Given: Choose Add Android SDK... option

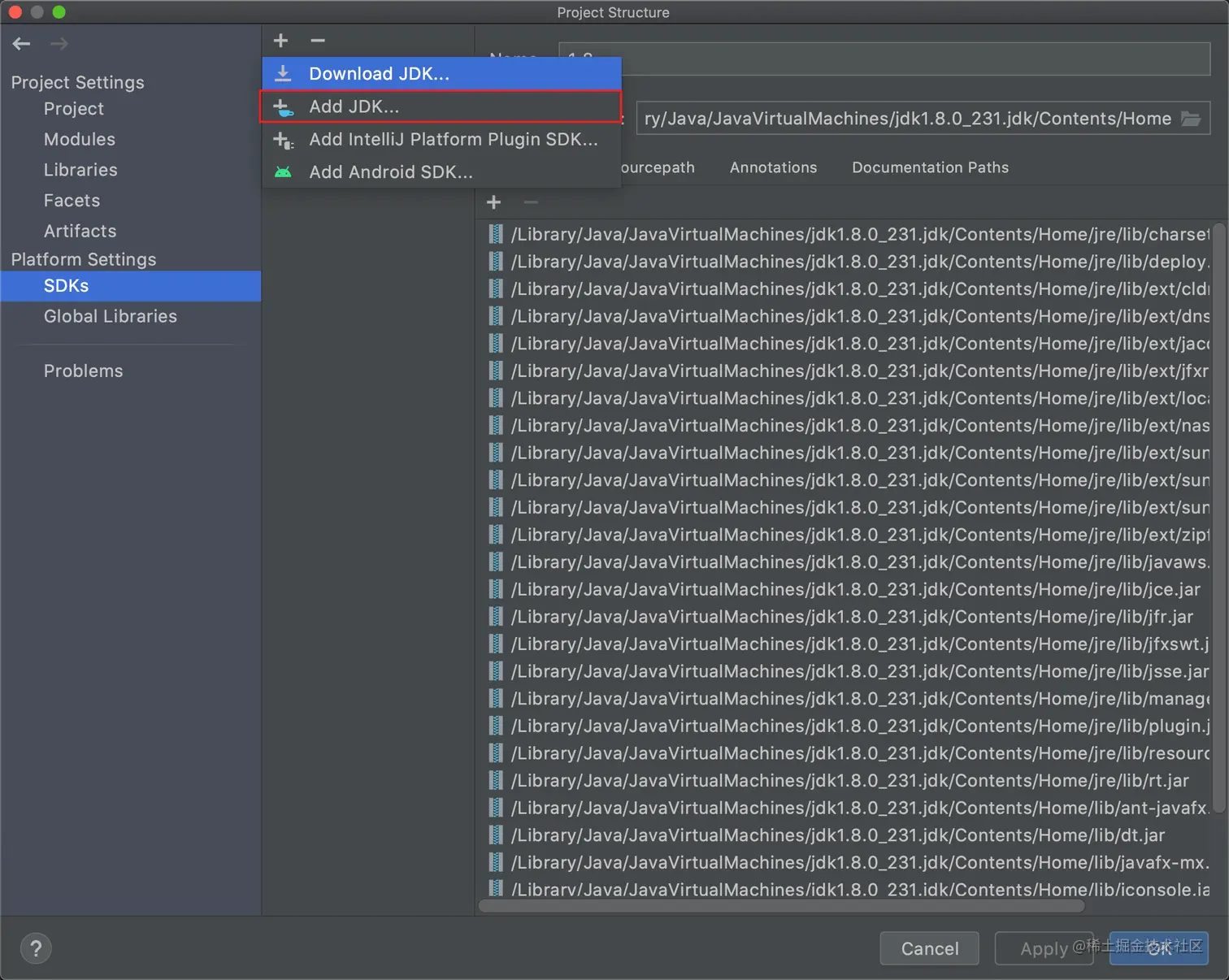Looking at the screenshot, I should [441, 172].
